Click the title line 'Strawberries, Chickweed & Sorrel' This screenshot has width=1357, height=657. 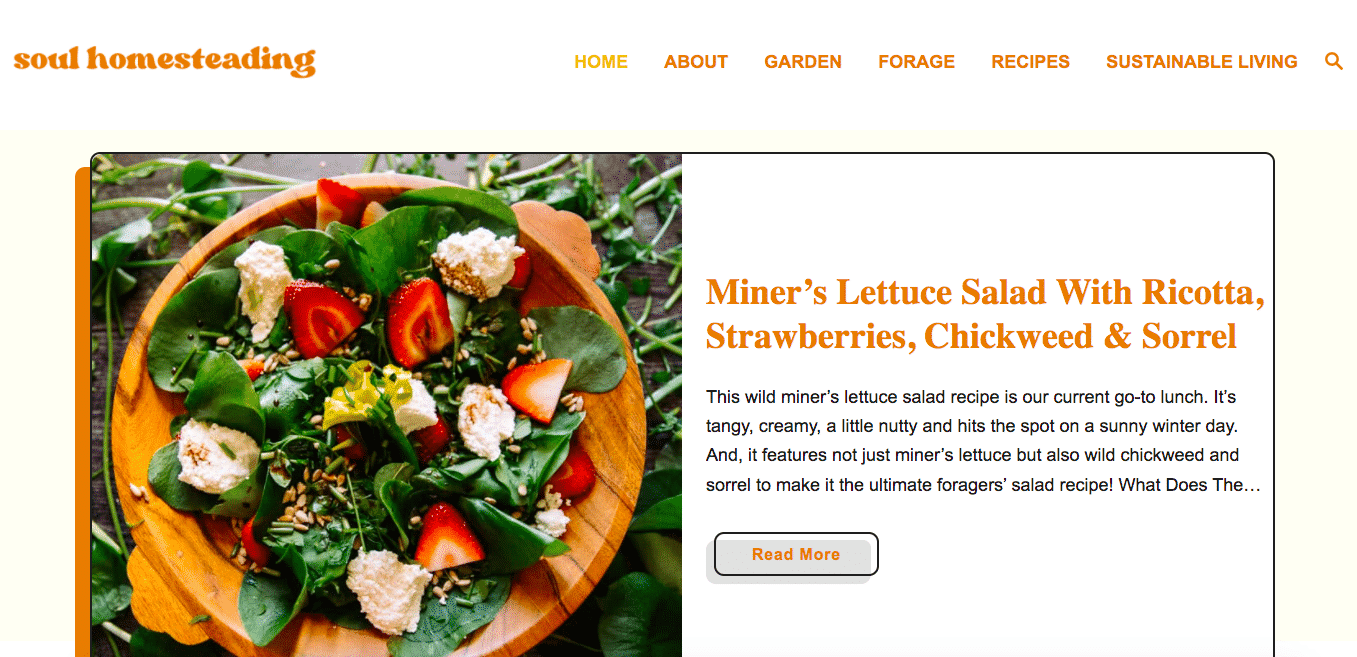[x=971, y=336]
